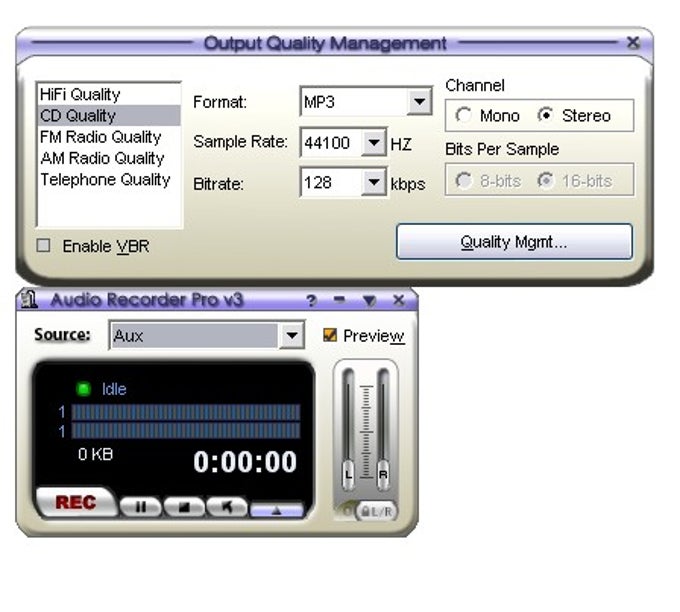Click the 0:00:00 elapsed time display
This screenshot has height=612, width=680.
[x=245, y=461]
